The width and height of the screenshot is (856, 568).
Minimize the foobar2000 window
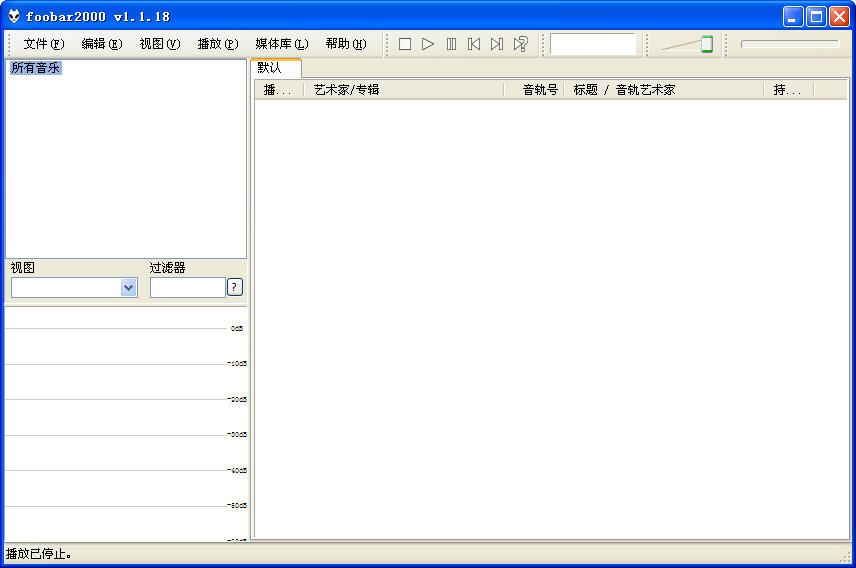click(x=793, y=17)
